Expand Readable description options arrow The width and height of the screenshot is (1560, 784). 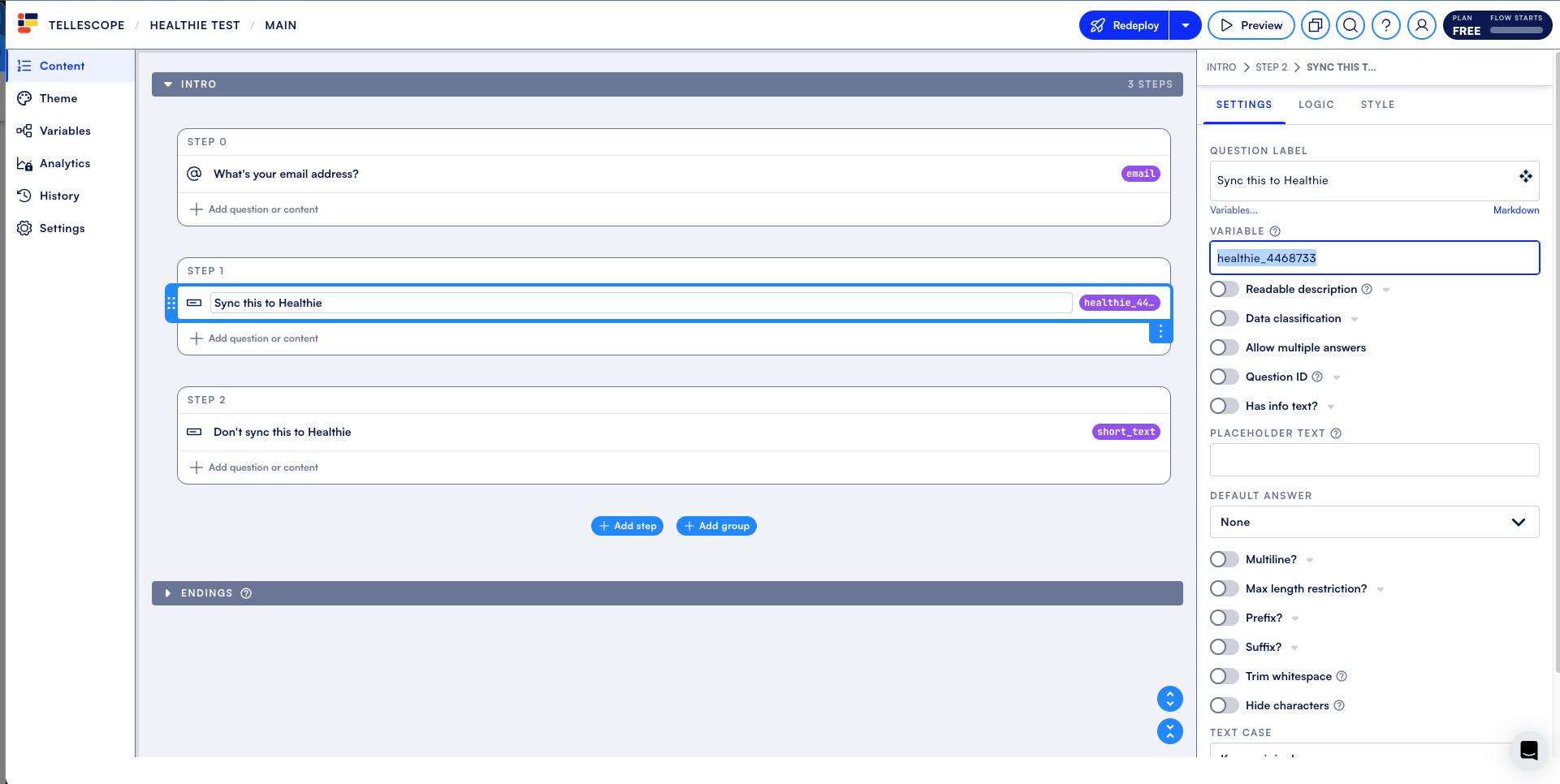click(1386, 290)
